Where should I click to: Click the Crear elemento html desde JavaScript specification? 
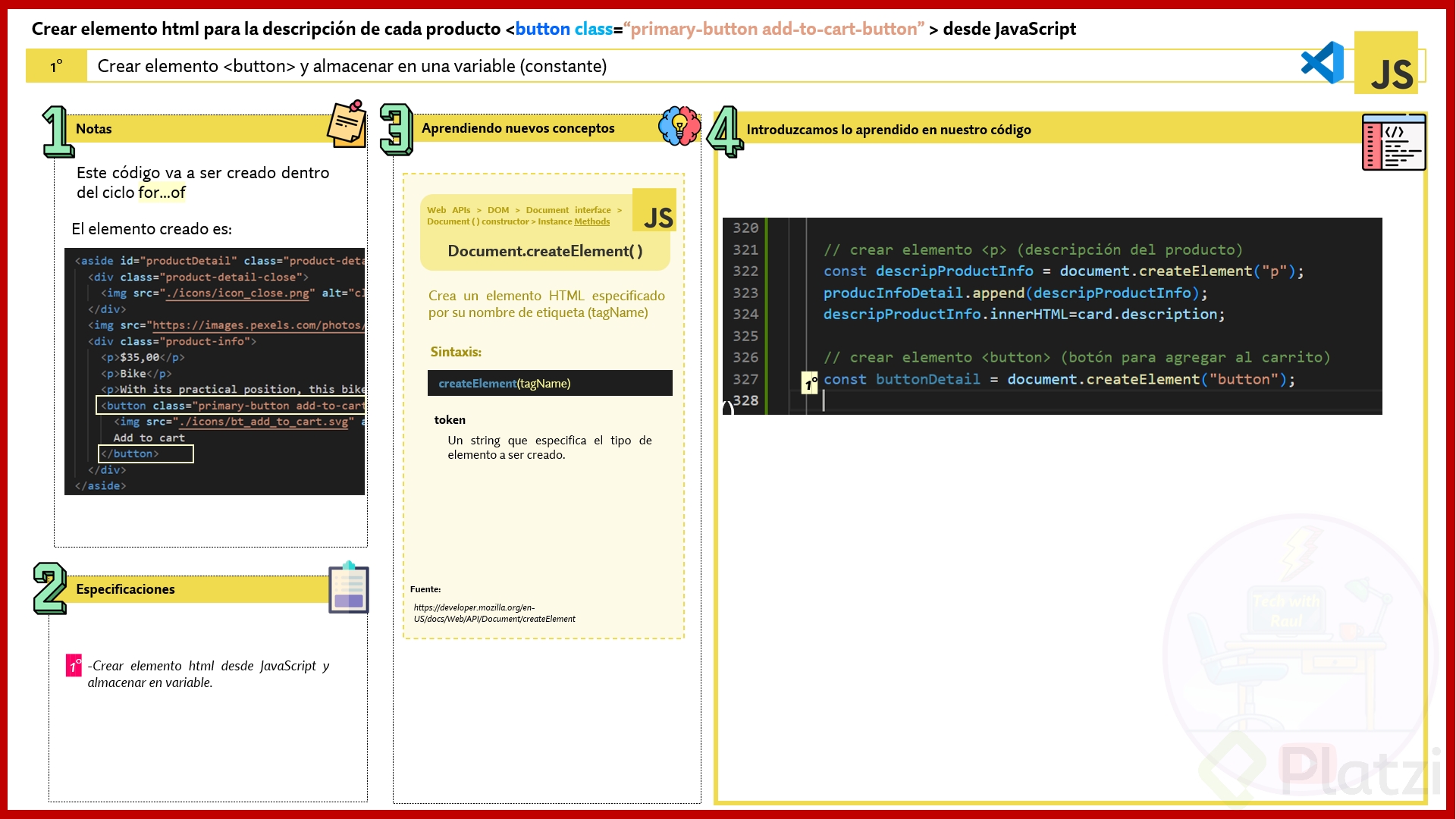(x=208, y=674)
